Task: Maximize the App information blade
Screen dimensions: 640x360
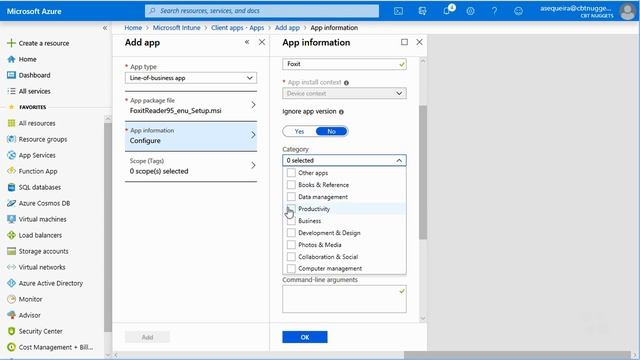Action: pyautogui.click(x=404, y=42)
